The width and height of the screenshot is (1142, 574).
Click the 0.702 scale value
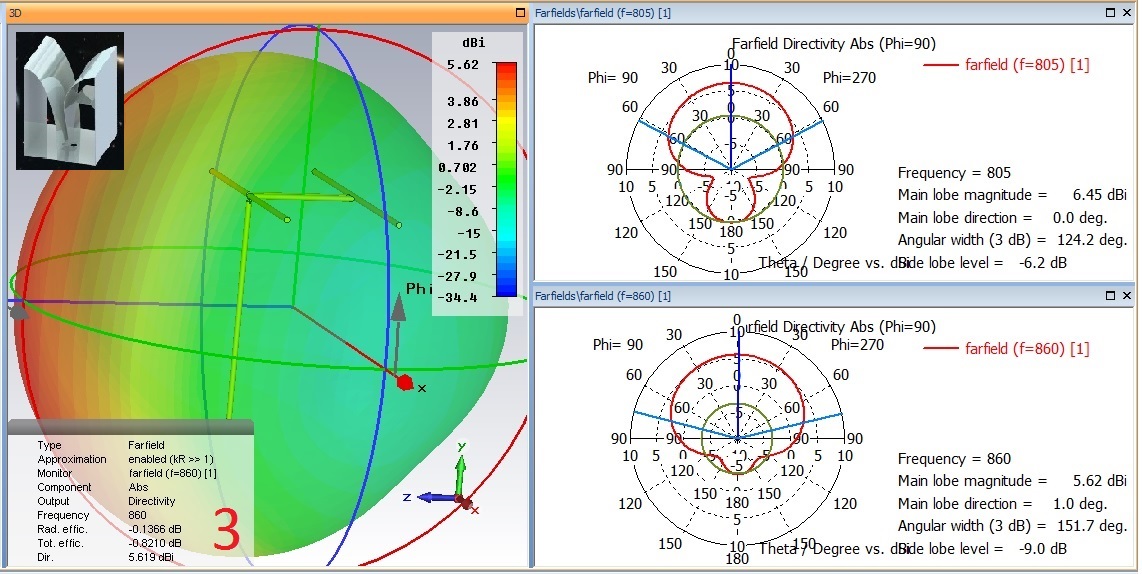[x=457, y=168]
